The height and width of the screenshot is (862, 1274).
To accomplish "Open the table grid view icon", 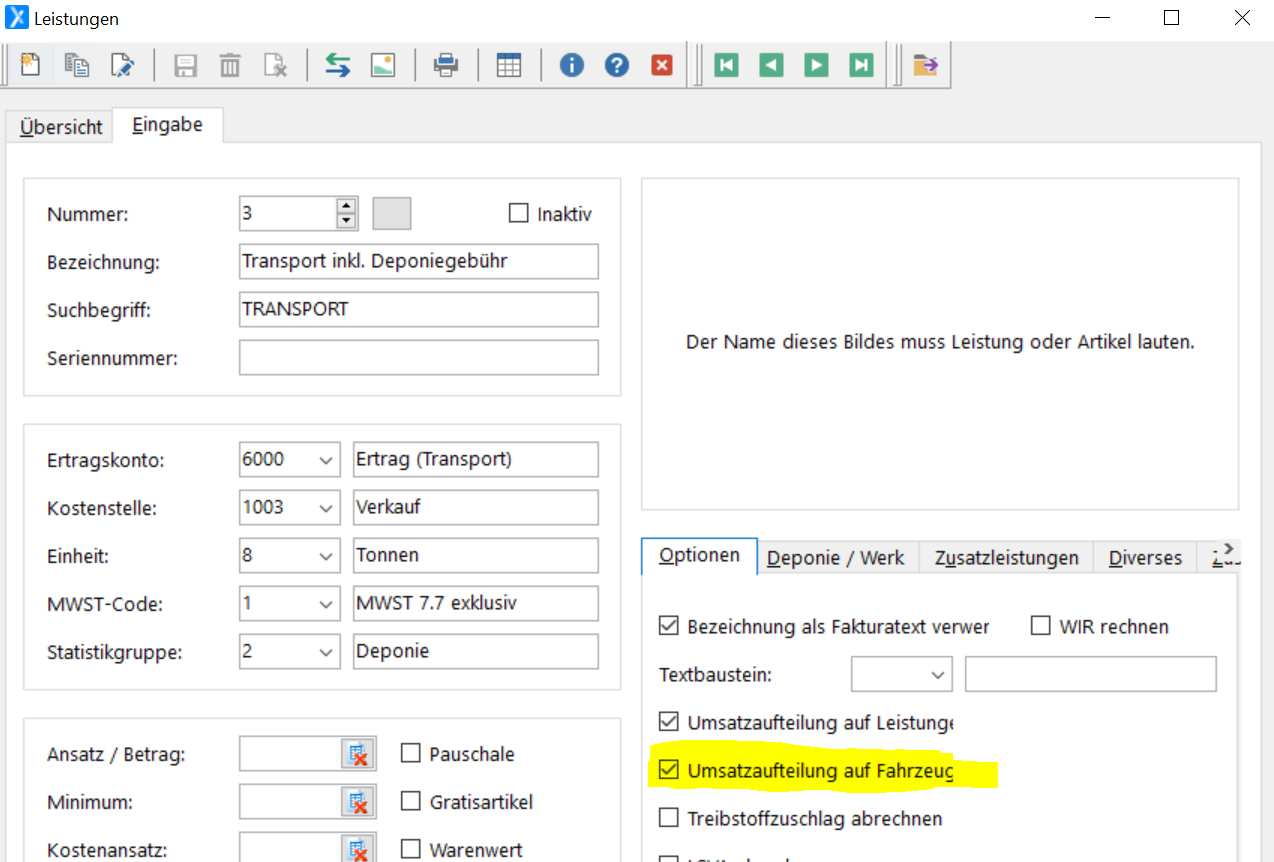I will [509, 66].
